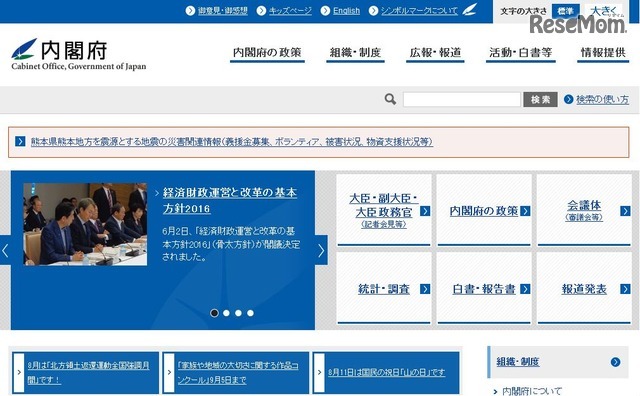Click chevron on 山の日 banner
The width and height of the screenshot is (640, 396).
(319, 372)
